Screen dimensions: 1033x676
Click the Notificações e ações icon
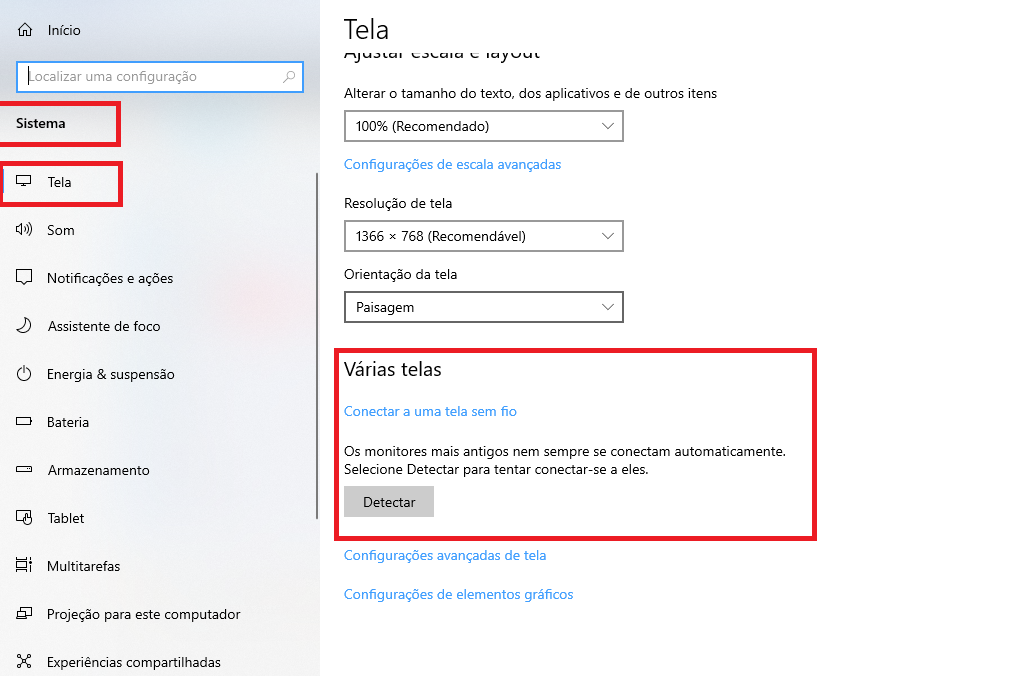[x=24, y=277]
